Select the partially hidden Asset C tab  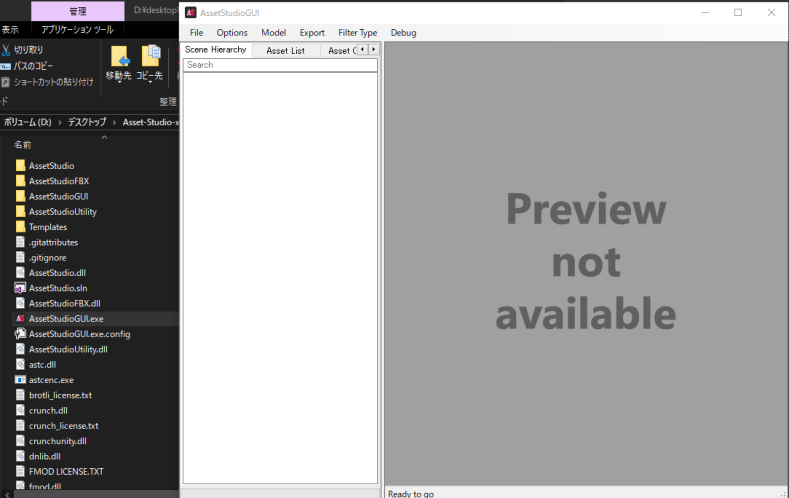[342, 50]
